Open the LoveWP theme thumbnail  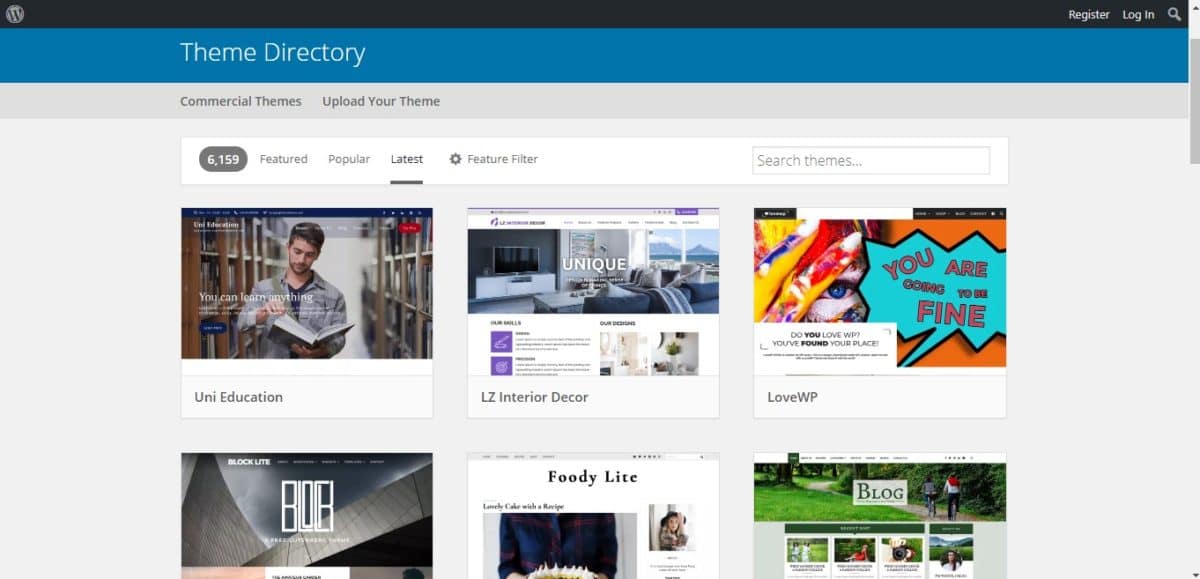point(879,288)
